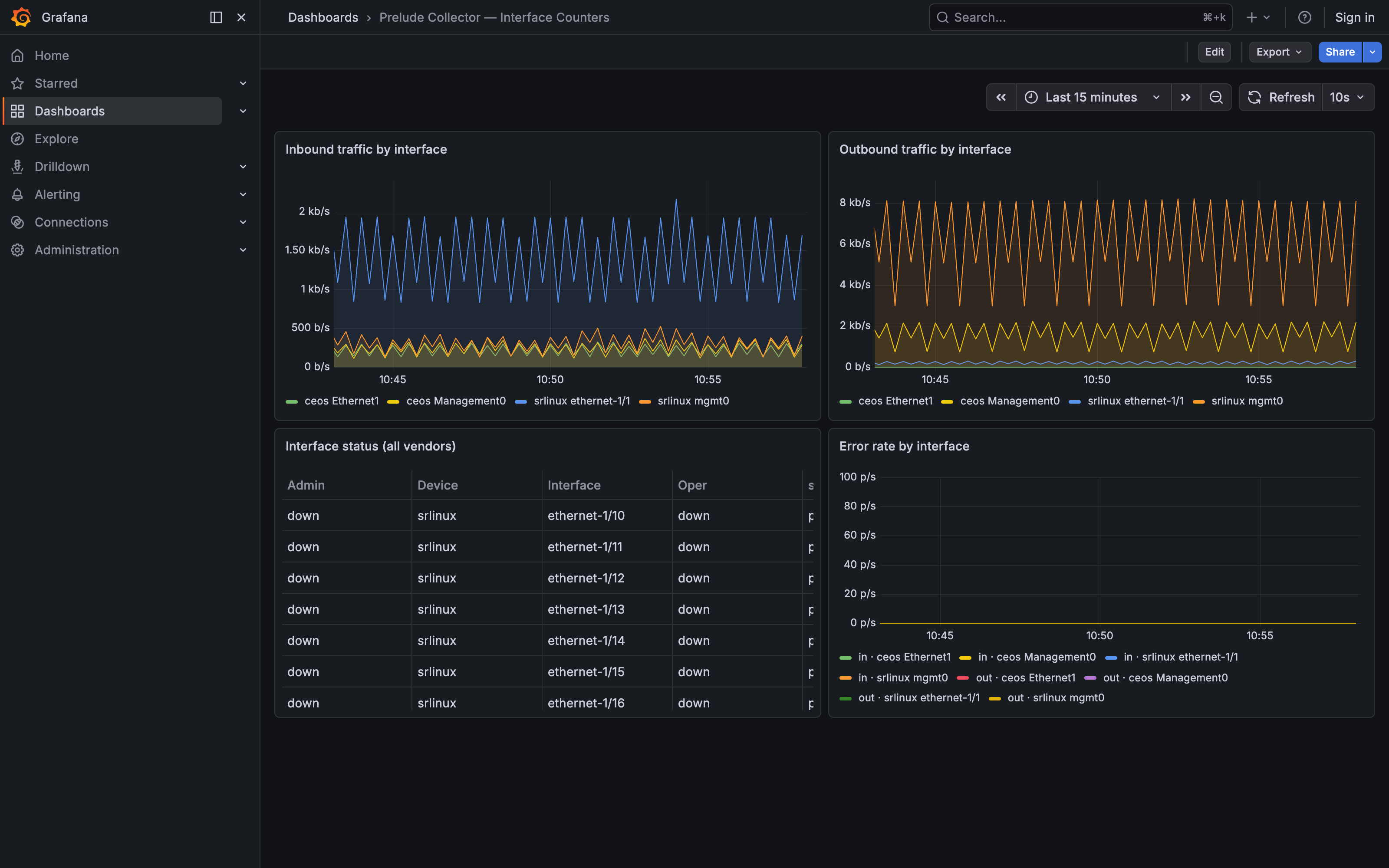The image size is (1389, 868).
Task: Open the Last 15 minutes time picker
Action: [x=1093, y=97]
